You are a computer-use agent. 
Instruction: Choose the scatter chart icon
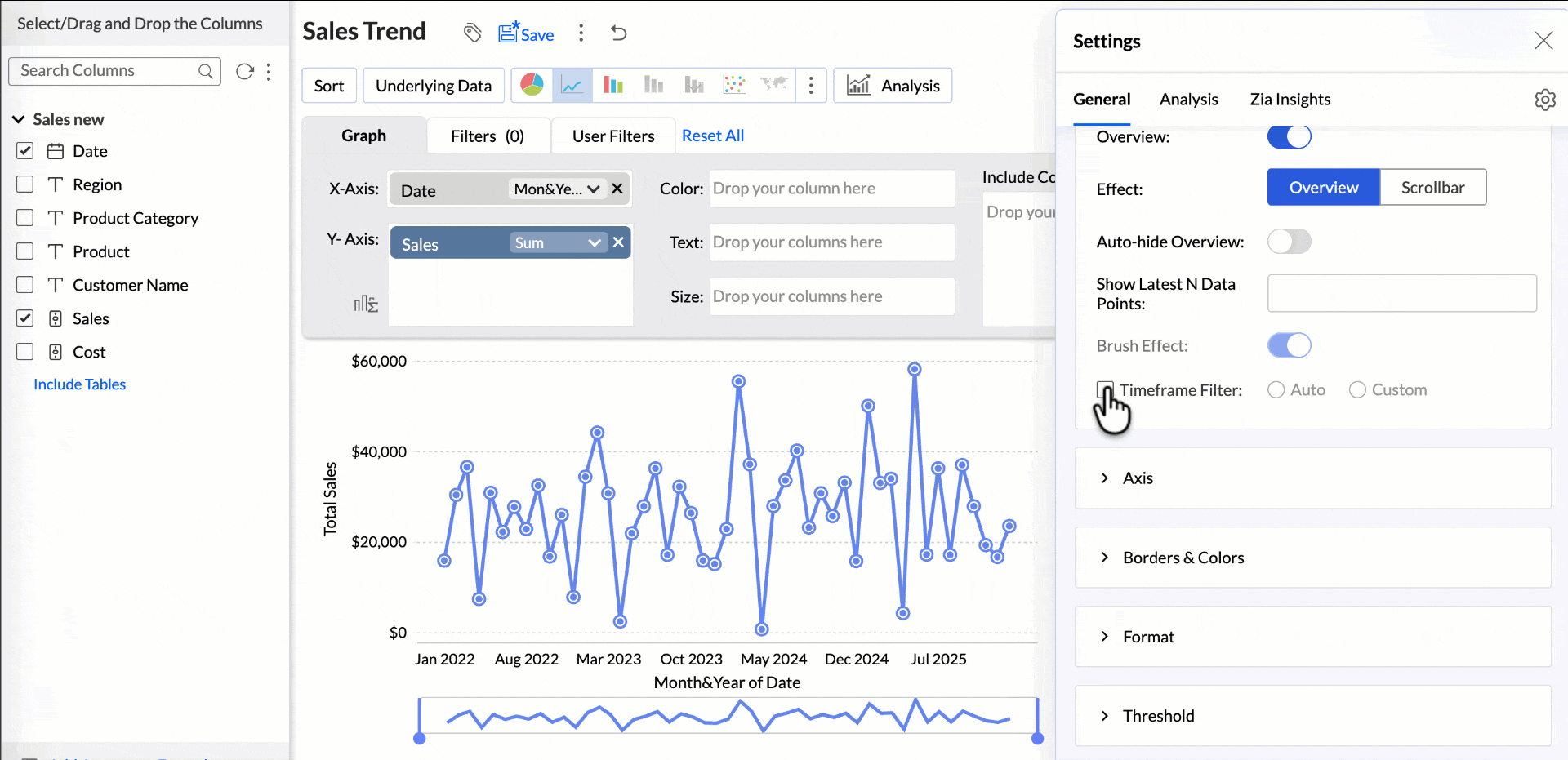(734, 85)
